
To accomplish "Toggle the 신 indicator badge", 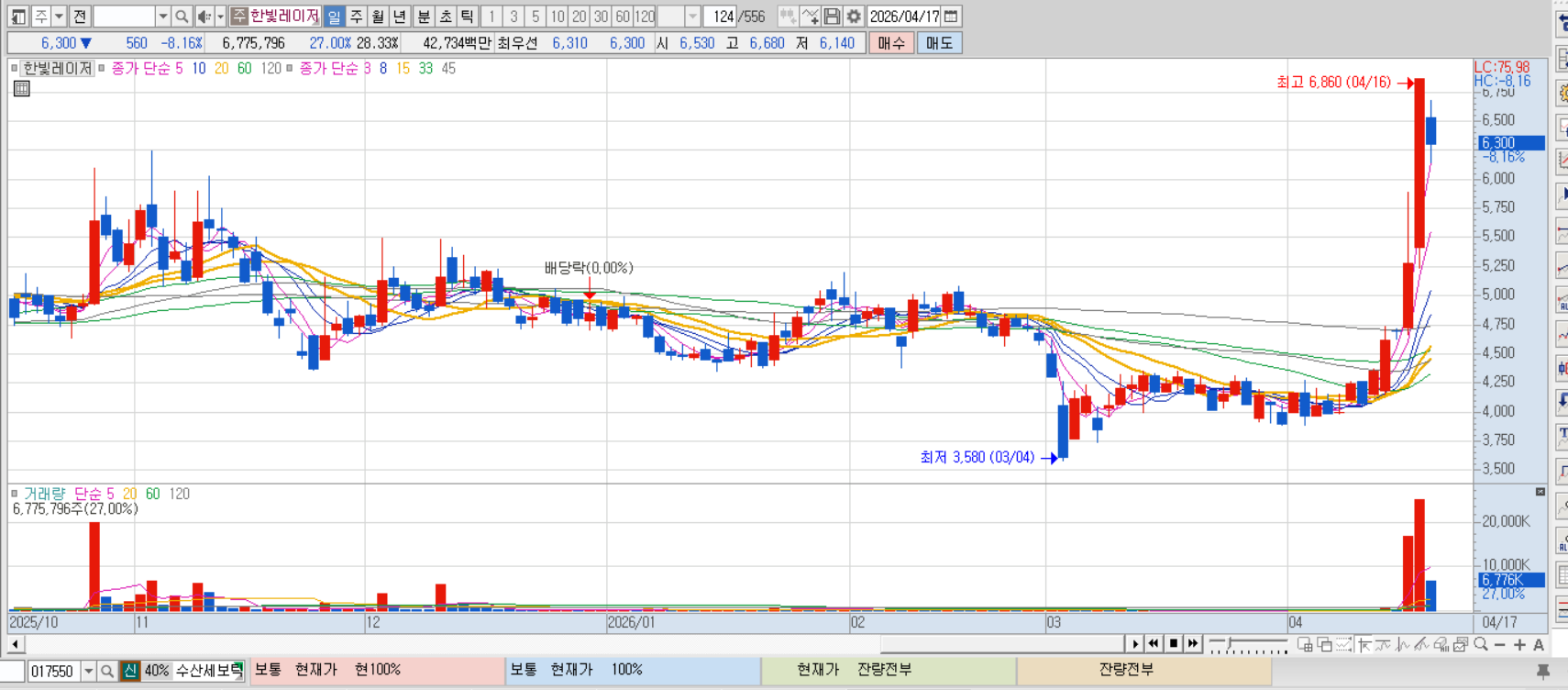I will pyautogui.click(x=130, y=672).
